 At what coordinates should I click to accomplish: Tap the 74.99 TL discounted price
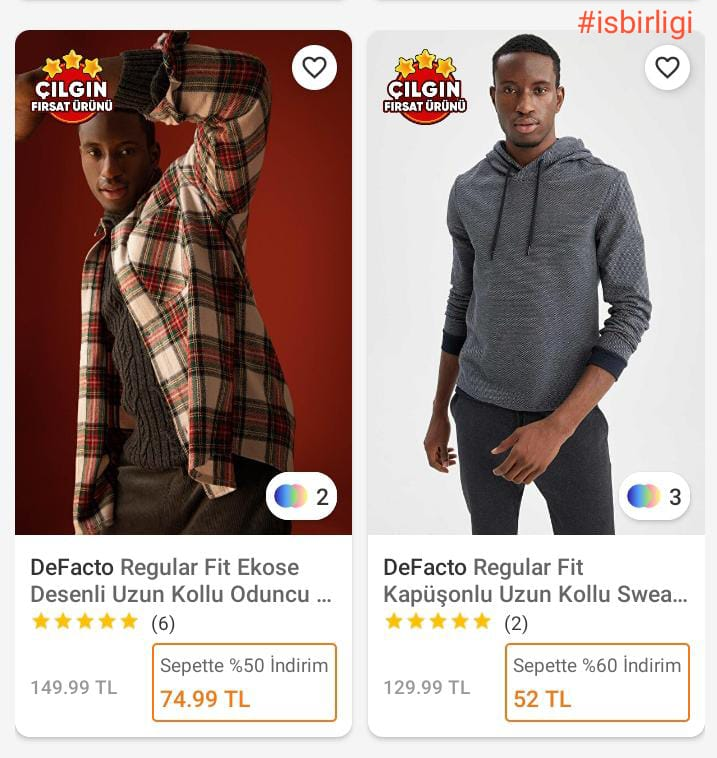(205, 700)
